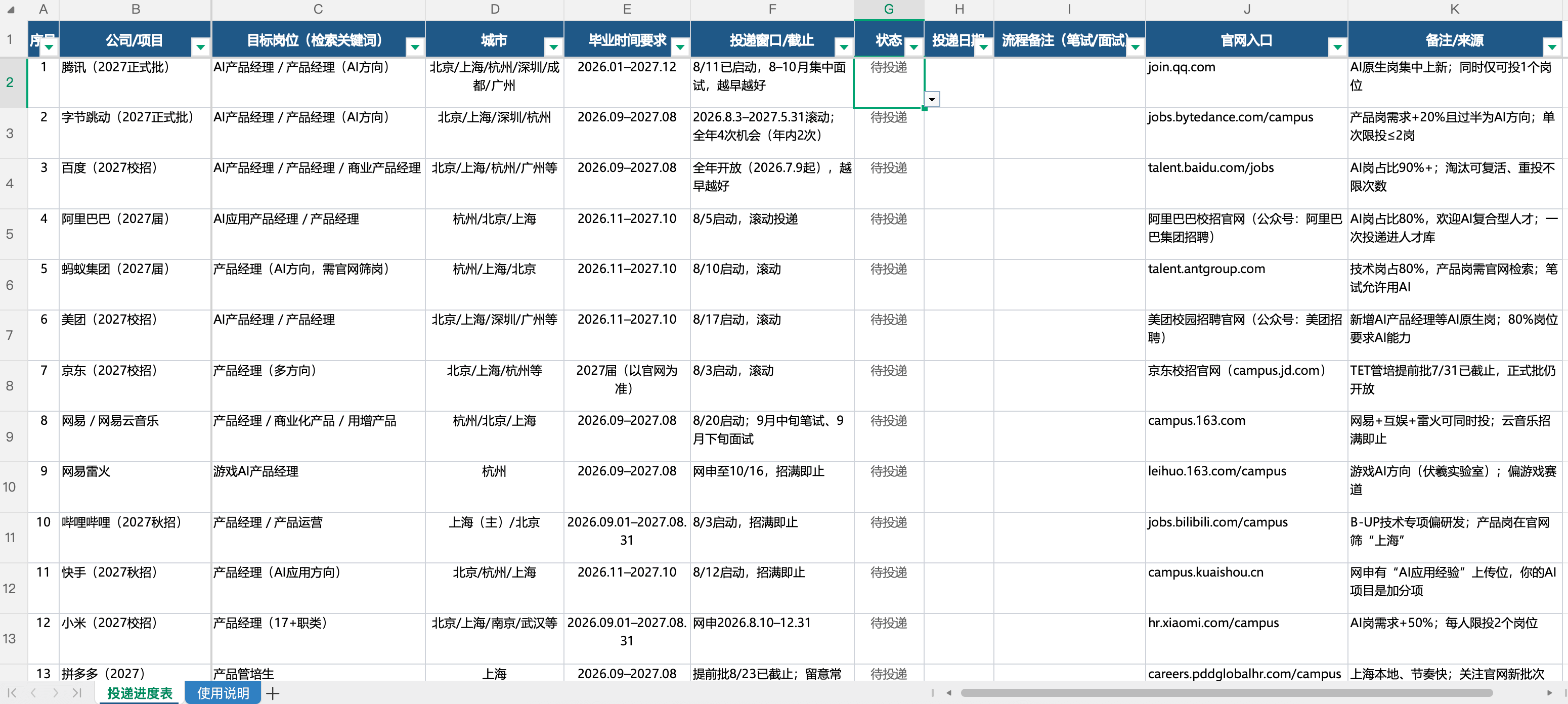Open filter dropdown for 城市 column
Viewport: 1568px width, 704px height.
[x=554, y=47]
